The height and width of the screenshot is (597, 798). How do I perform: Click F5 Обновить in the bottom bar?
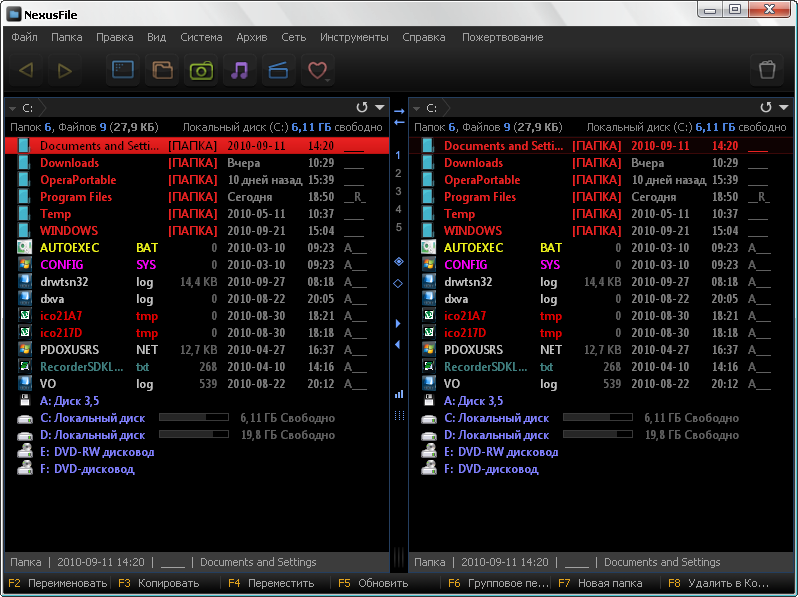pyautogui.click(x=373, y=583)
